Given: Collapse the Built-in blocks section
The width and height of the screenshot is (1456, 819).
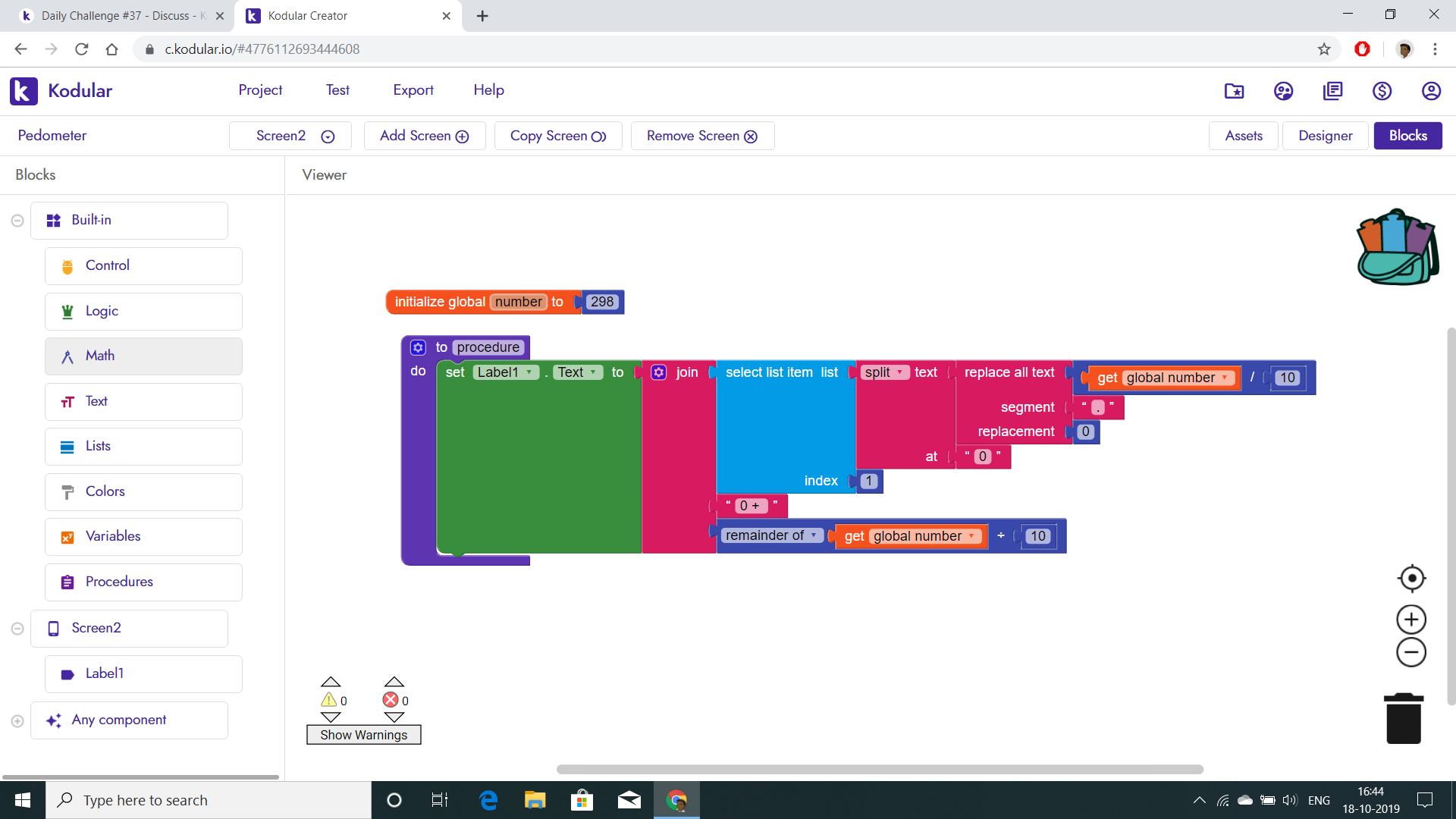Looking at the screenshot, I should pyautogui.click(x=17, y=221).
